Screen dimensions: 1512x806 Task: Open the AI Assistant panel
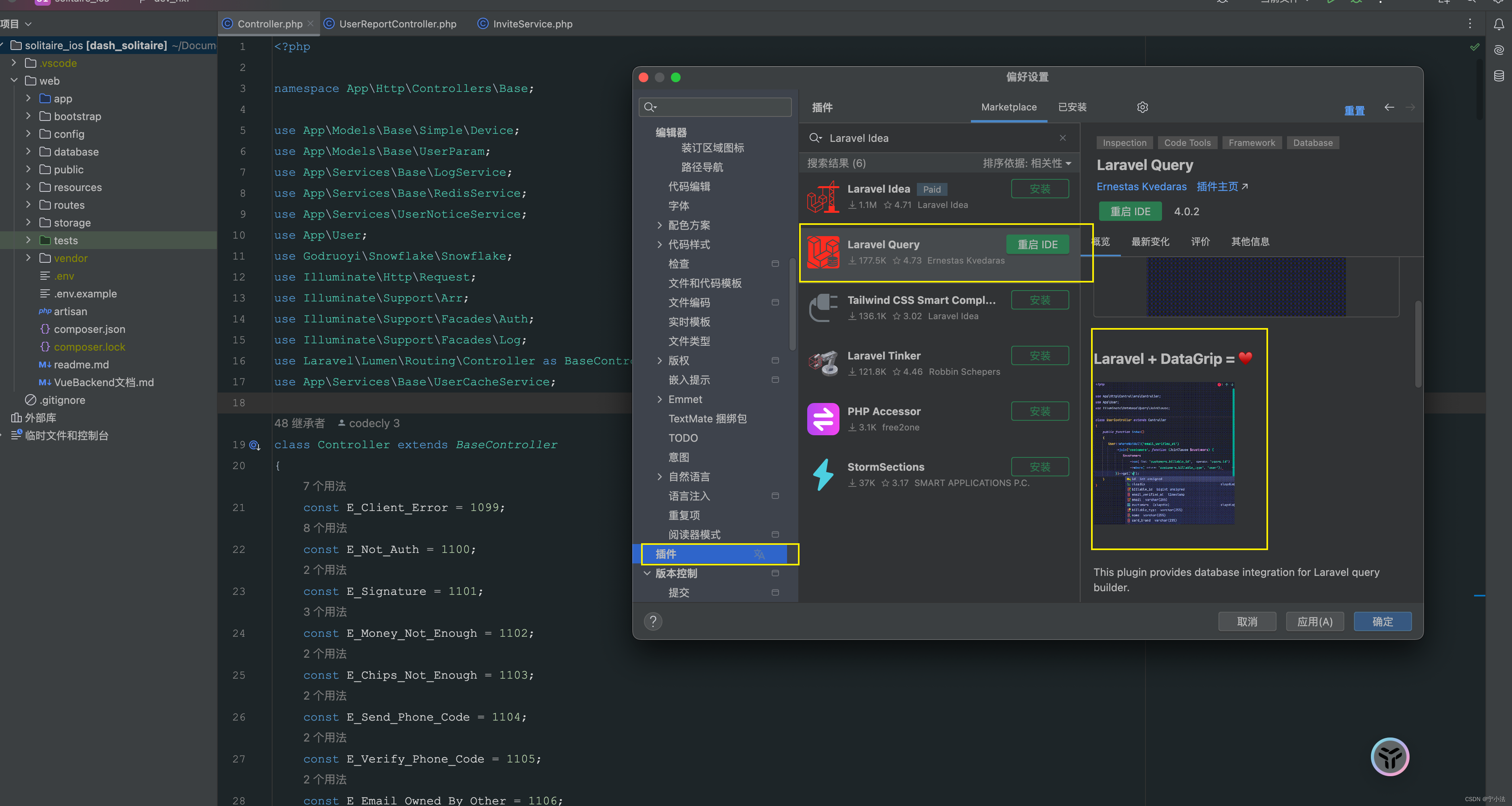point(1499,50)
